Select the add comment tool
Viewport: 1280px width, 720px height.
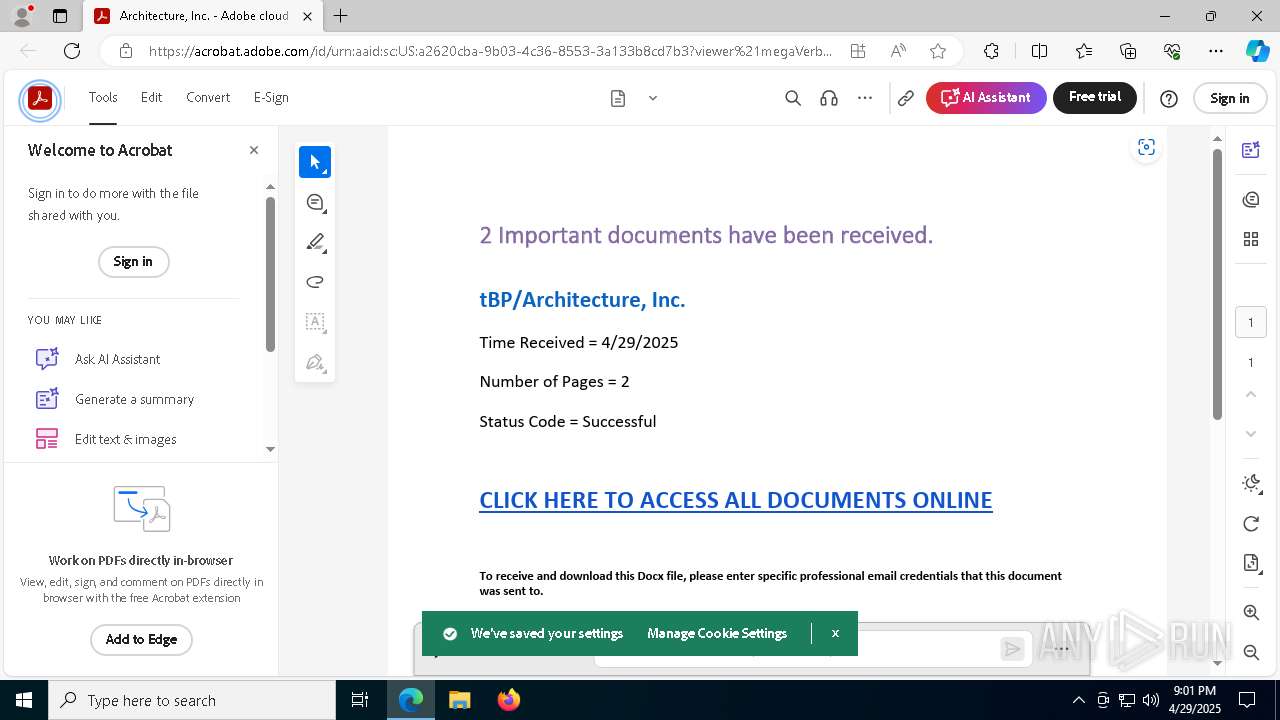[x=315, y=202]
